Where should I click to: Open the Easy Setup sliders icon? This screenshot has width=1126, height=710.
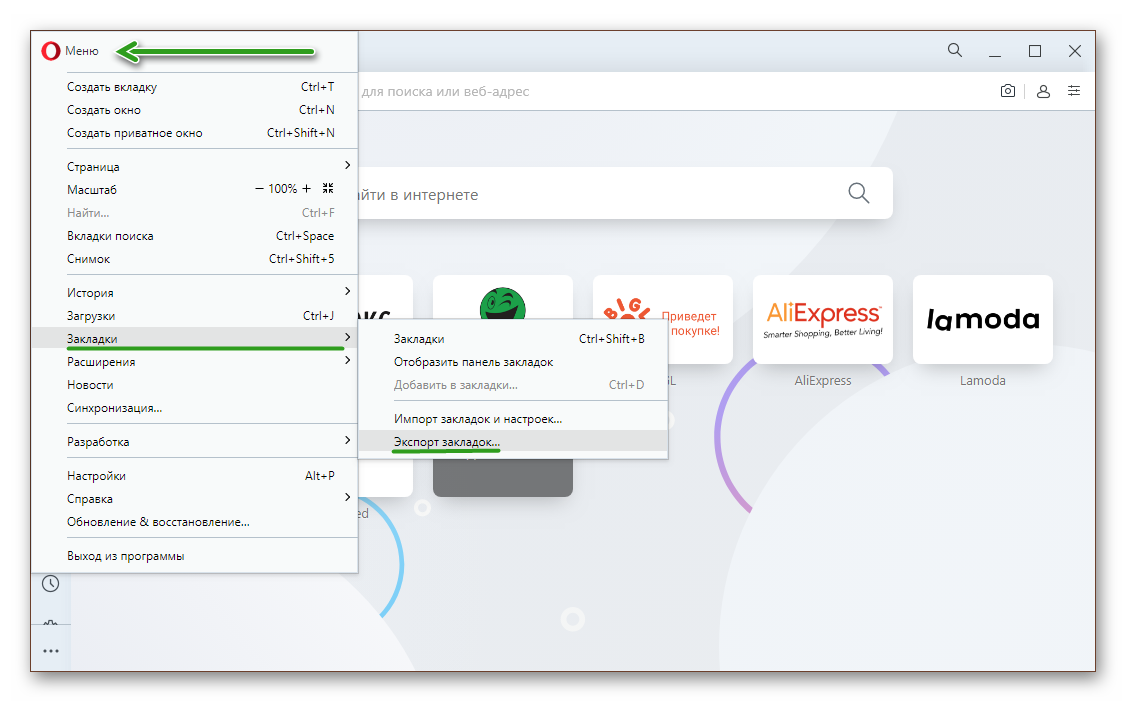(1073, 91)
